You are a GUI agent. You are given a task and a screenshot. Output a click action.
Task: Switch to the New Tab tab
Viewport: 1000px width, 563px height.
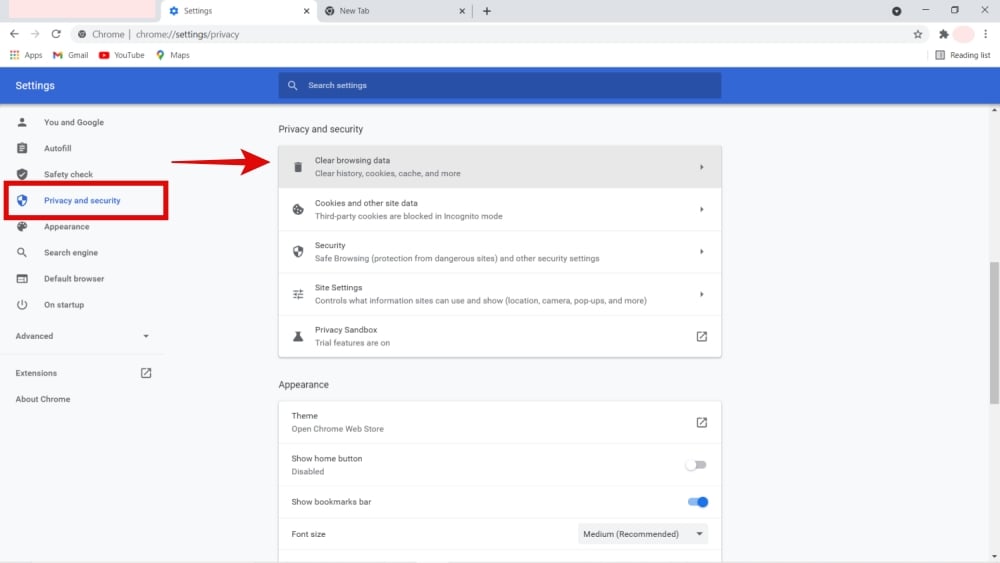click(395, 11)
